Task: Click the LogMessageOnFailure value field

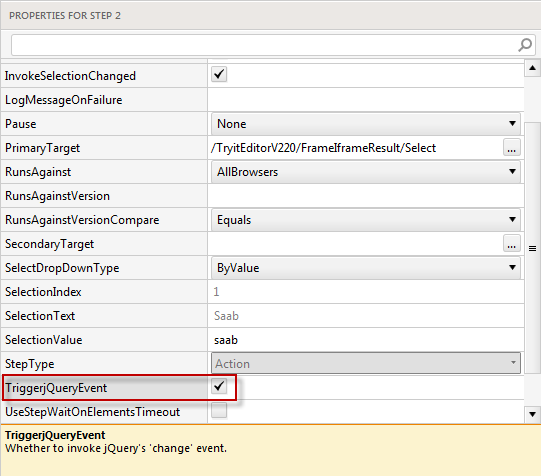Action: [366, 100]
